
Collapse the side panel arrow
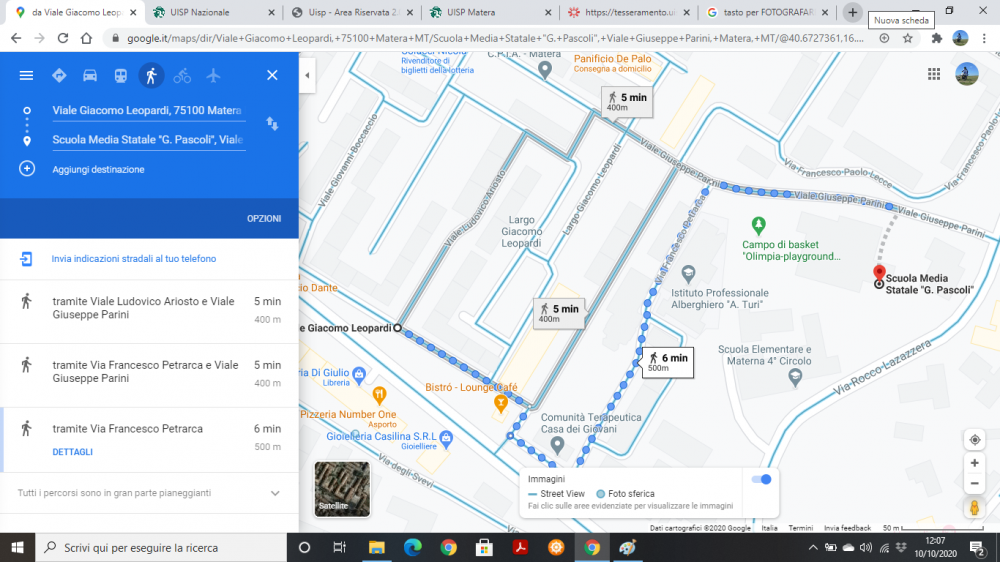pyautogui.click(x=308, y=75)
